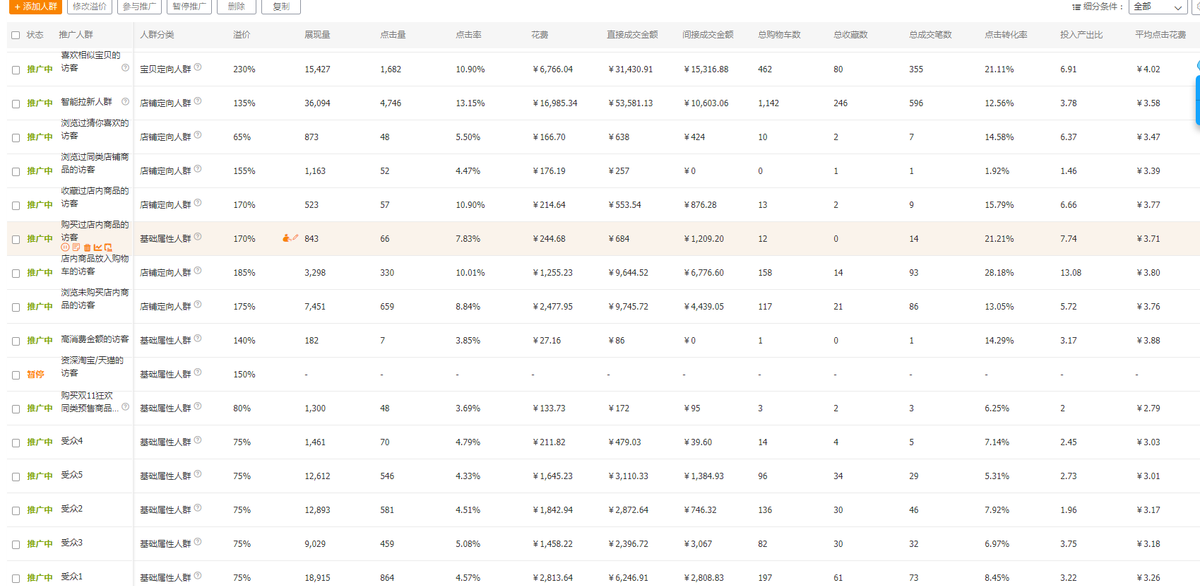
Task: Click 店铺定向人群 help icon in 浏览过猜你喜欢 row
Action: tap(197, 135)
